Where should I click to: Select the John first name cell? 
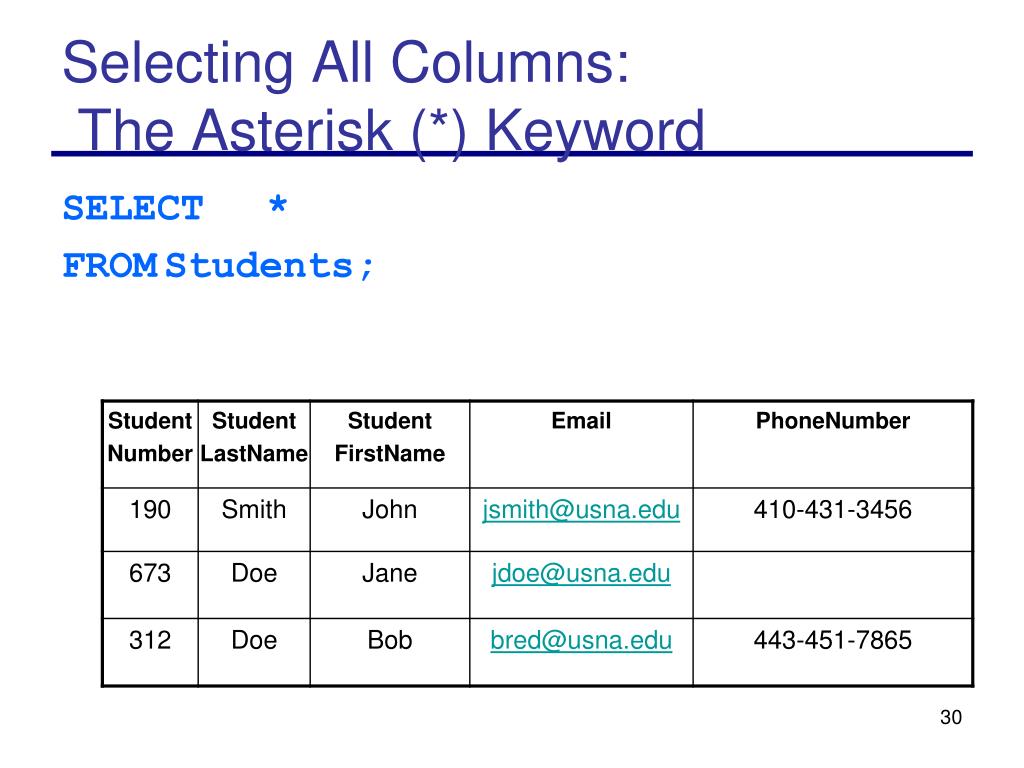pyautogui.click(x=390, y=519)
